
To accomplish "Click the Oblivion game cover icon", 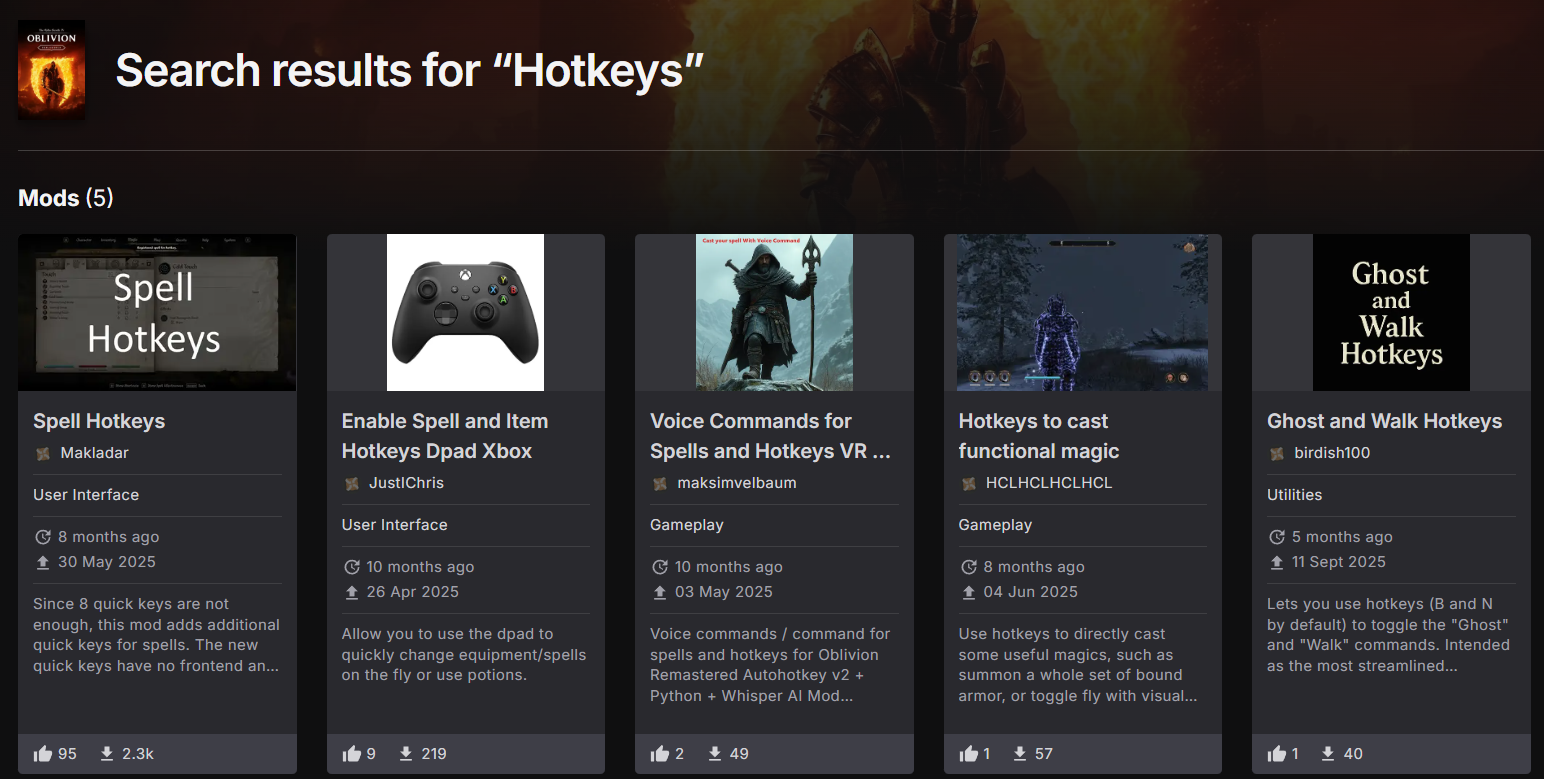I will (x=51, y=70).
